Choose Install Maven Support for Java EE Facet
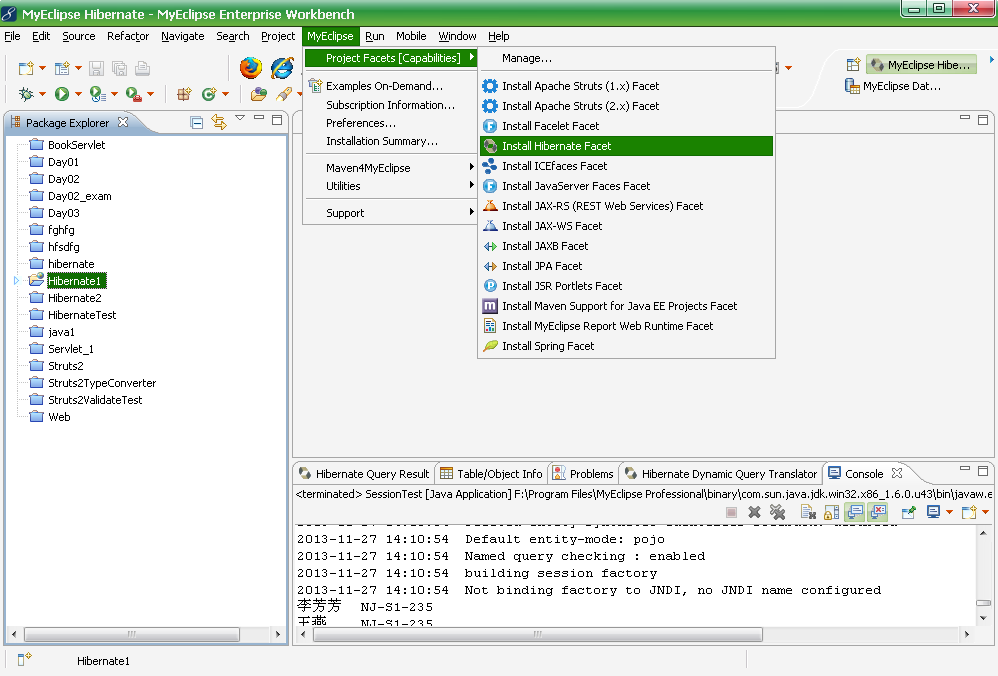Image resolution: width=998 pixels, height=676 pixels. coord(626,306)
